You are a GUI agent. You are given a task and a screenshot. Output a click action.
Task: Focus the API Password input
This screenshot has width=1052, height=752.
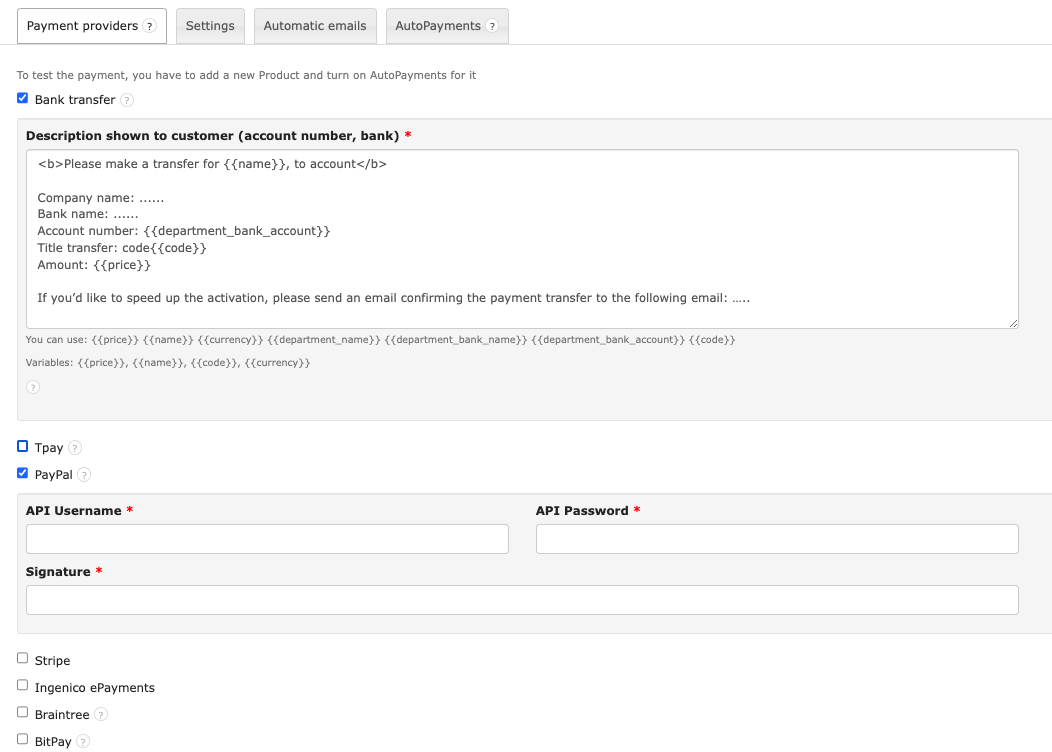[777, 539]
